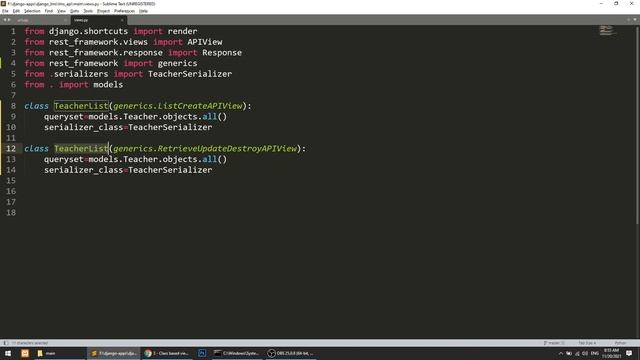Open the Photoshop taskbar icon
The image size is (640, 360).
tap(202, 353)
